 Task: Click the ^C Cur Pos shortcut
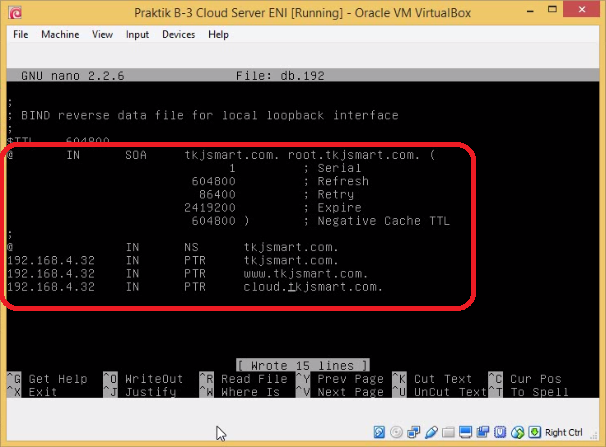click(525, 379)
